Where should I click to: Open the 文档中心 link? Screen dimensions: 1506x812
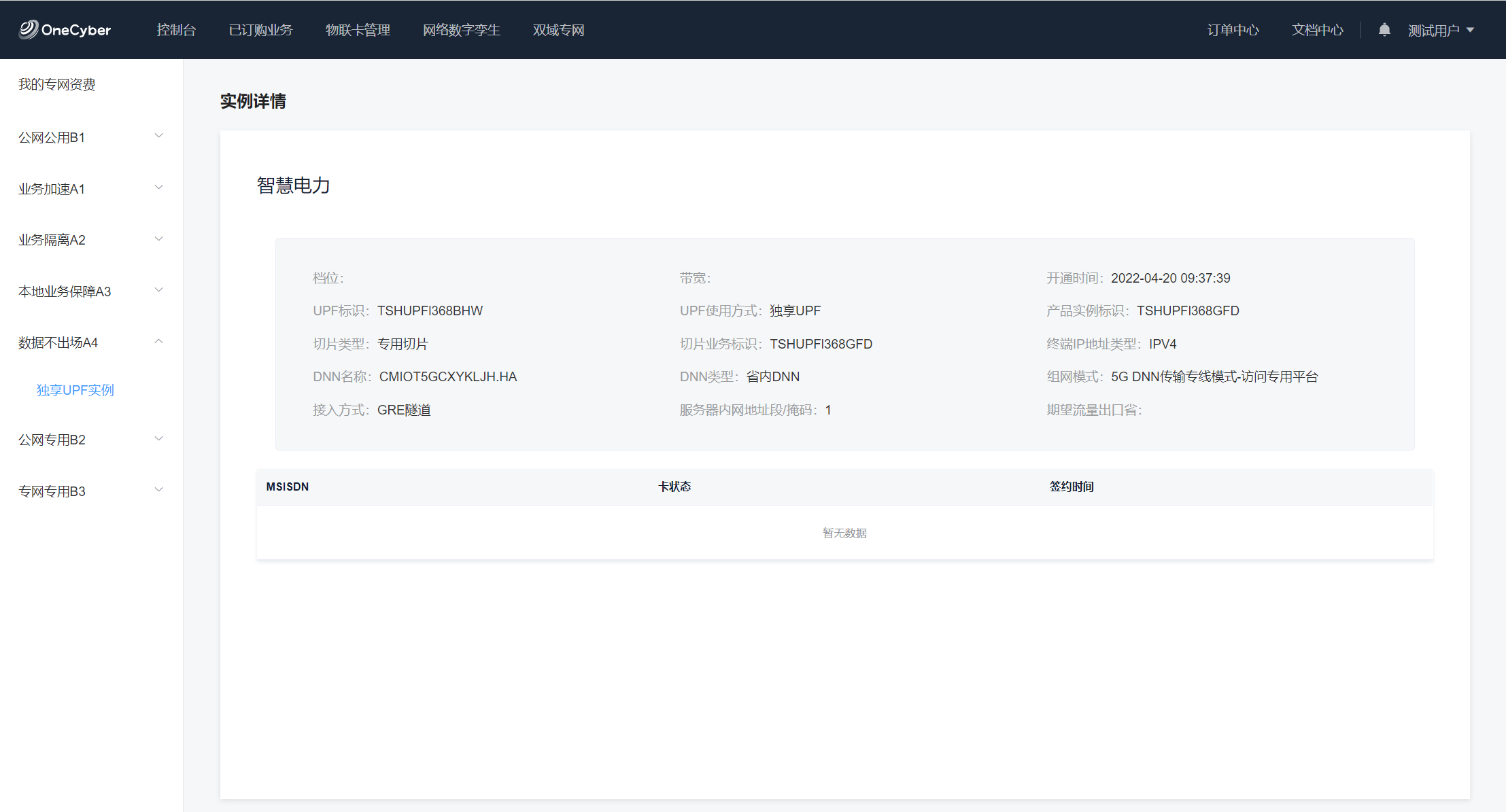(x=1317, y=30)
